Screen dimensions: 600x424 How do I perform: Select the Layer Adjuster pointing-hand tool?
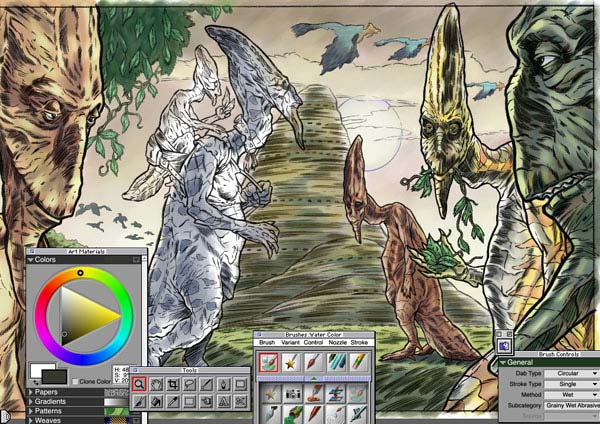pos(207,401)
